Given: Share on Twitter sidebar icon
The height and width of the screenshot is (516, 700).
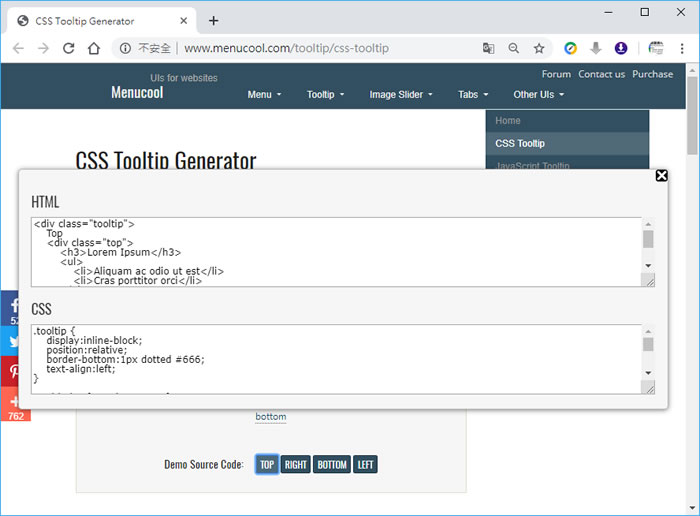Looking at the screenshot, I should click(x=10, y=341).
